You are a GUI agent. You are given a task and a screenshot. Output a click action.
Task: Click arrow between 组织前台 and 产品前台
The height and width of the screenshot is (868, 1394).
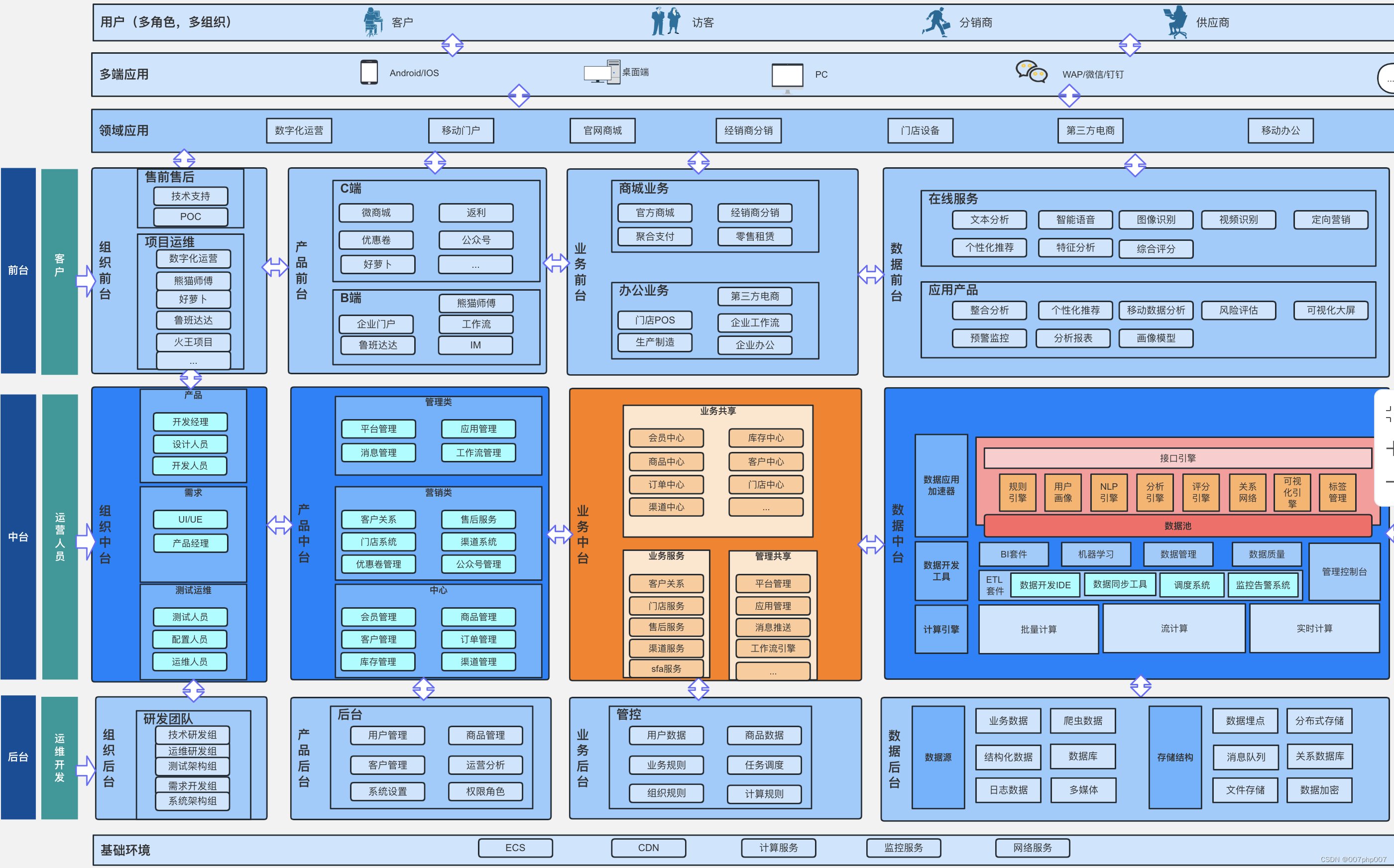275,267
